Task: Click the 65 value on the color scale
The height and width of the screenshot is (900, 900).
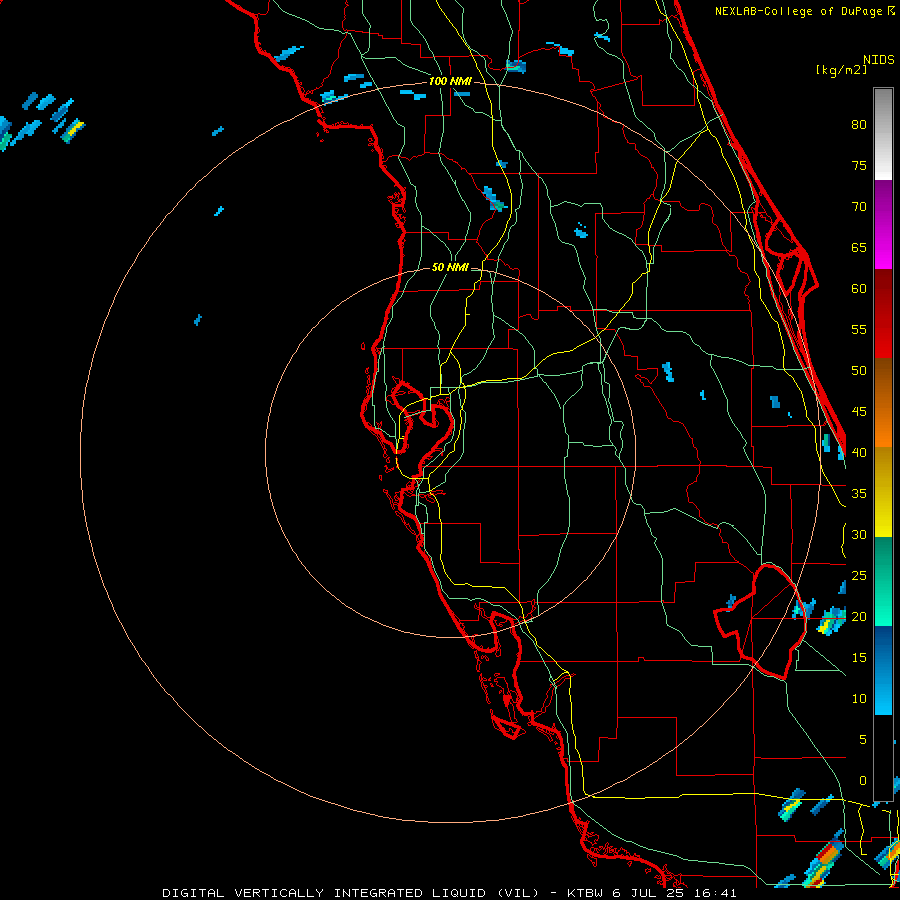Action: 859,247
